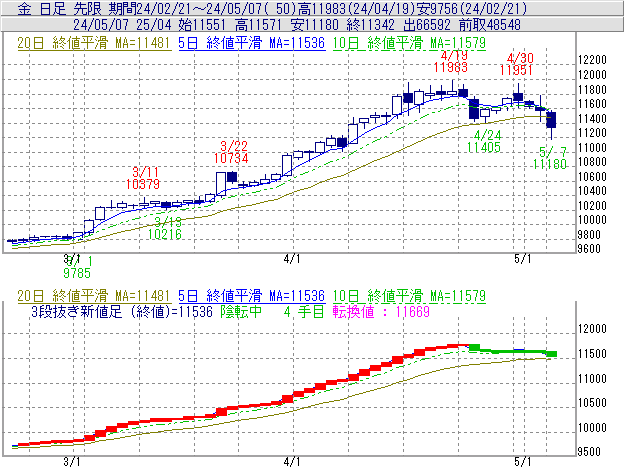Click the 4/24 low label 11405
The height and width of the screenshot is (475, 624).
[x=484, y=147]
